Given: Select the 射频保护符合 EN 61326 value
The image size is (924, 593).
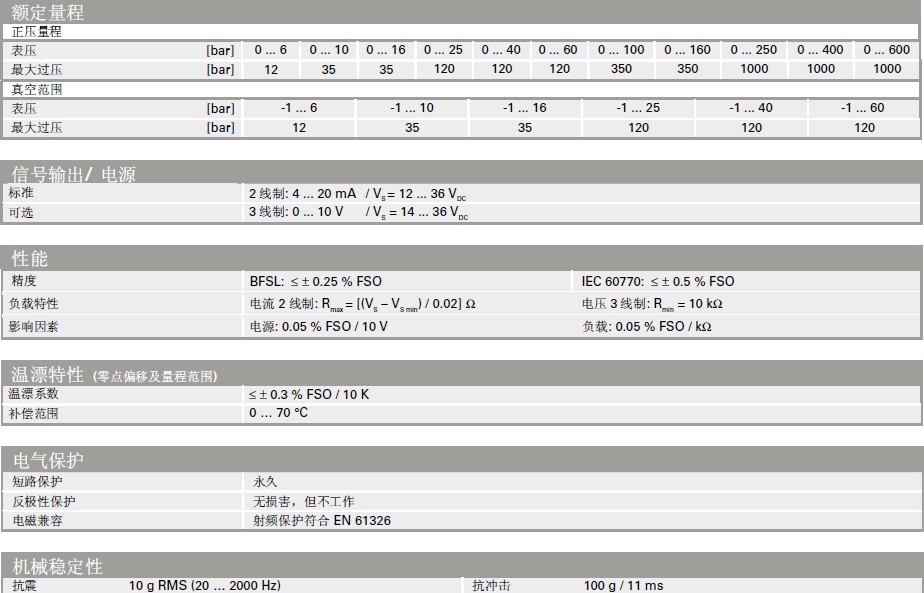Looking at the screenshot, I should click(x=322, y=520).
